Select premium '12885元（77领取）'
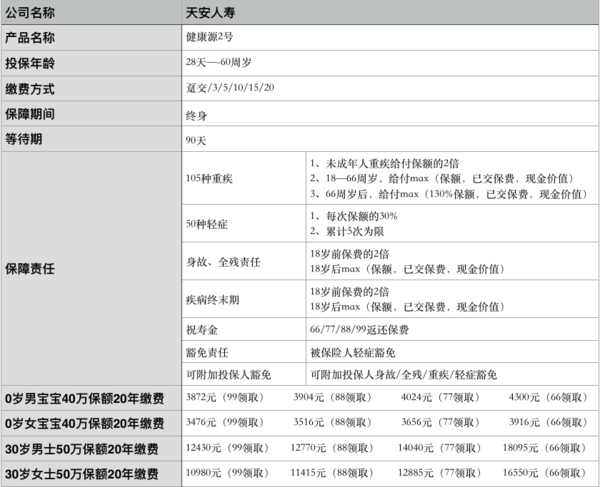 pos(440,473)
